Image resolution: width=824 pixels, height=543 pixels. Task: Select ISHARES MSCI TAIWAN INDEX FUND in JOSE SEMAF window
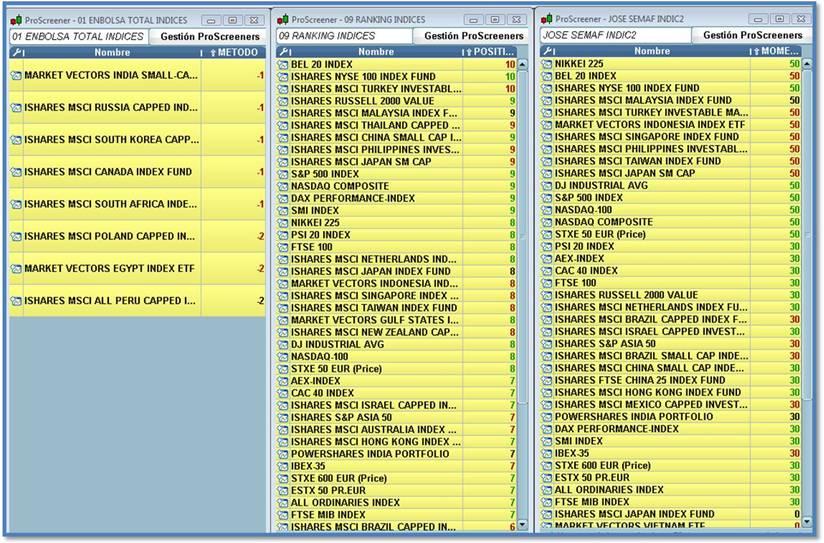coord(671,161)
